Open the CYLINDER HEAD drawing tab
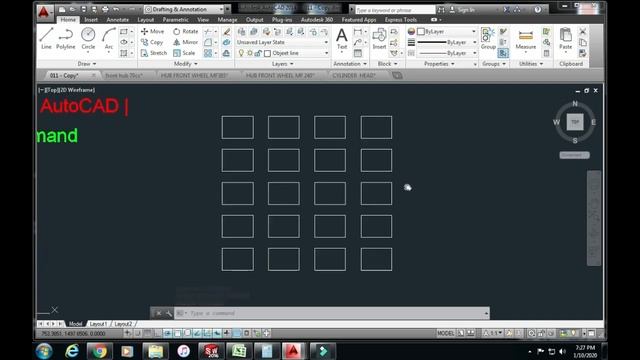Screen dimensions: 640x360 [x=354, y=76]
